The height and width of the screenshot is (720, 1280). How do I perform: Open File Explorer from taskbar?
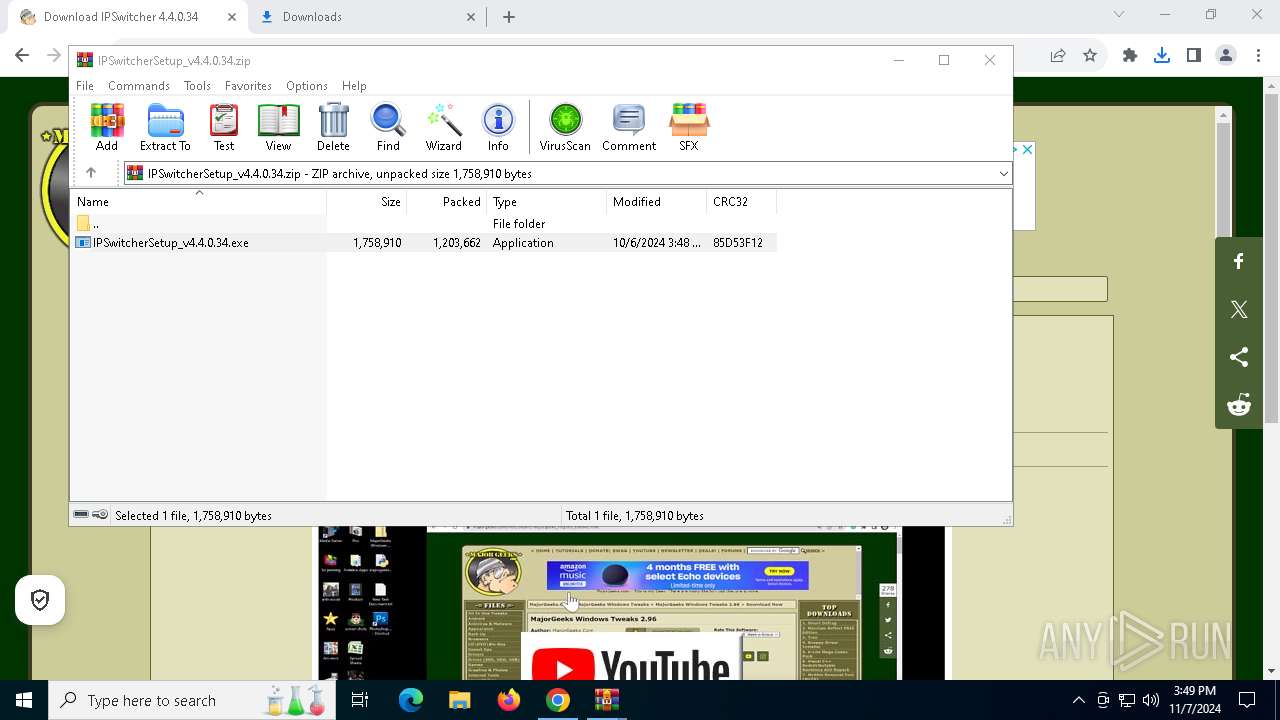coord(460,700)
